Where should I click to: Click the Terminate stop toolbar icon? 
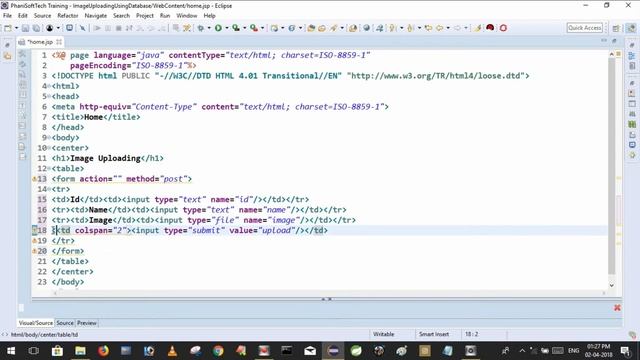click(x=118, y=28)
